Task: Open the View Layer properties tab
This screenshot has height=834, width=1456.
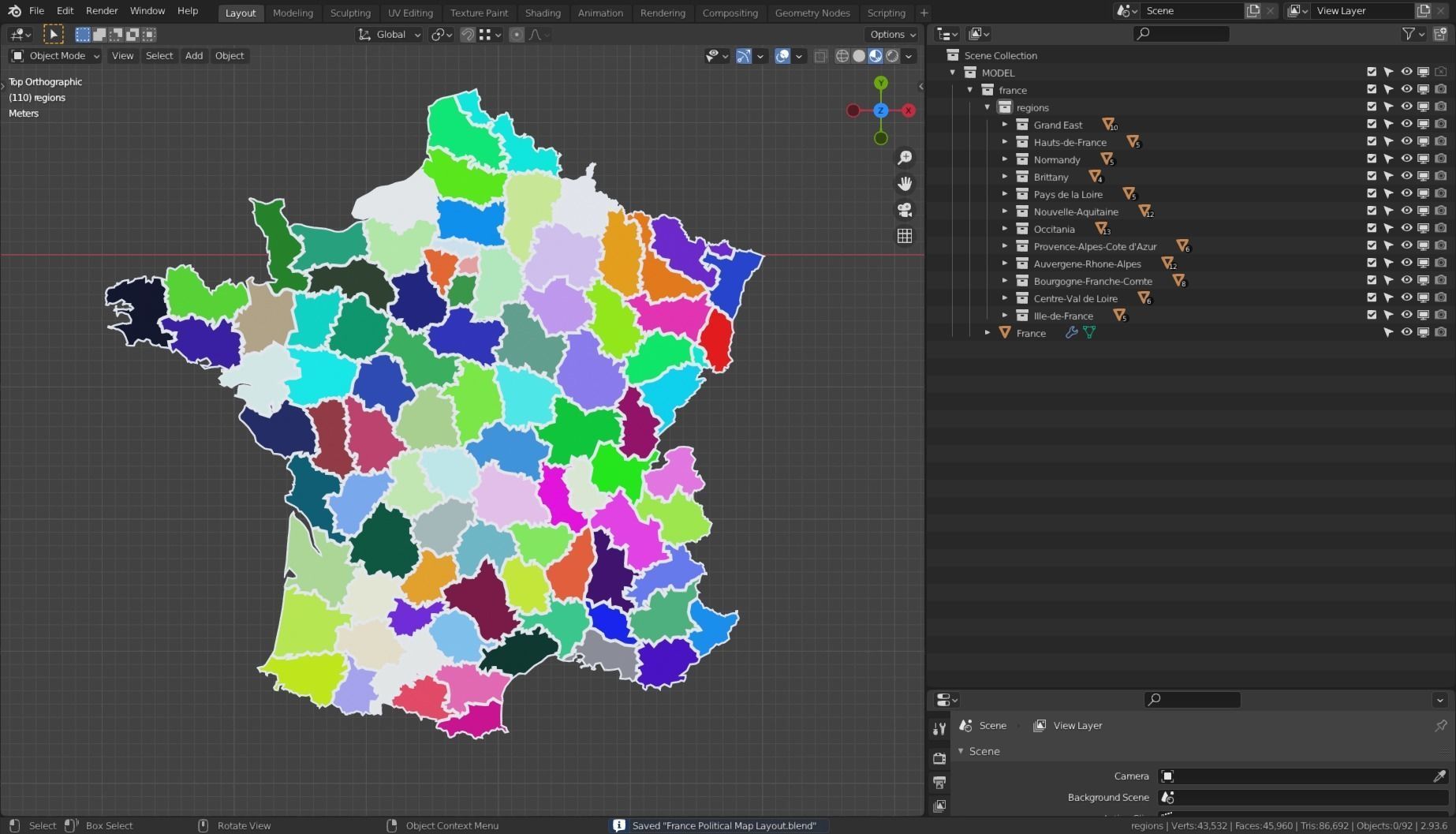Action: click(x=939, y=806)
